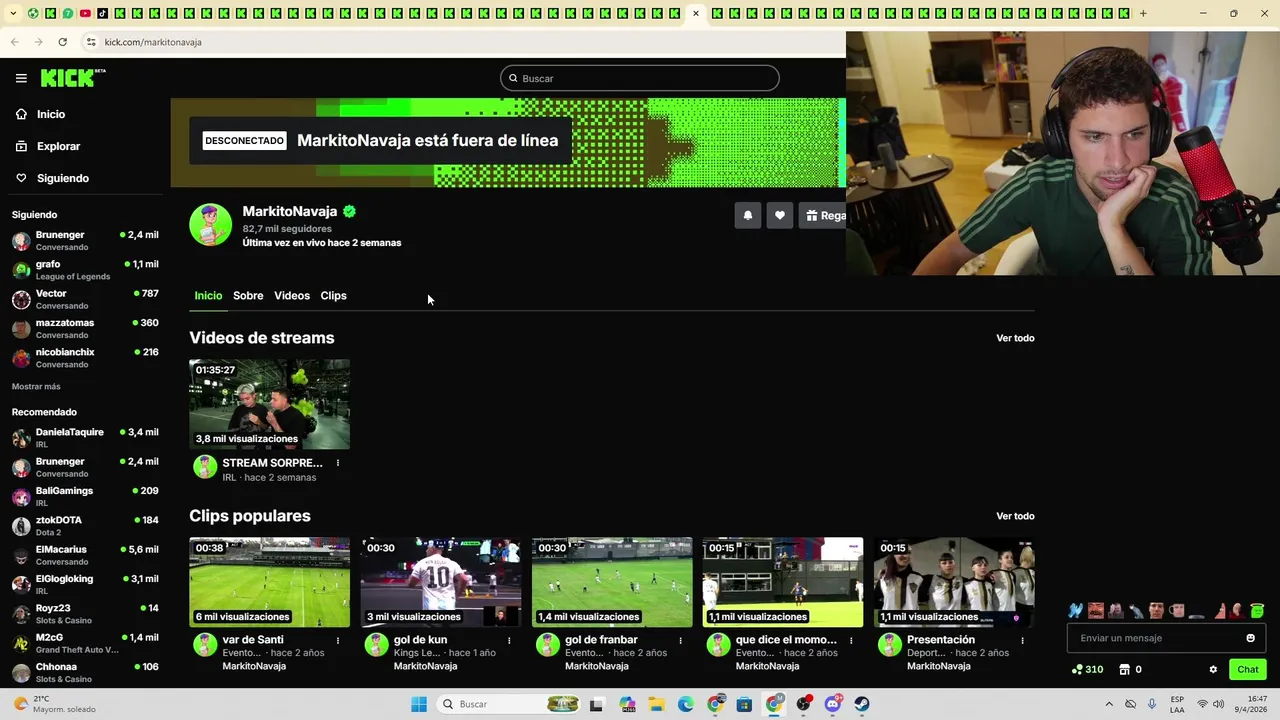This screenshot has height=720, width=1280.
Task: Click the blue waving hands emote
Action: click(x=1075, y=610)
